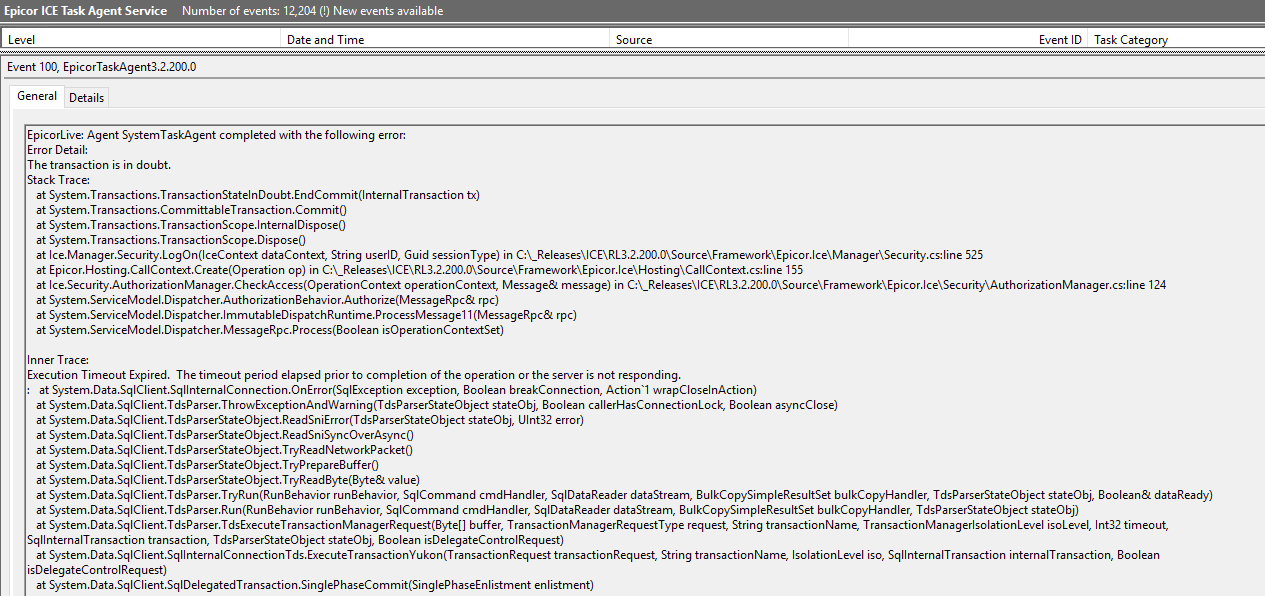Click the 'Execution Timeout Expired' message line
The image size is (1265, 596).
pos(354,375)
